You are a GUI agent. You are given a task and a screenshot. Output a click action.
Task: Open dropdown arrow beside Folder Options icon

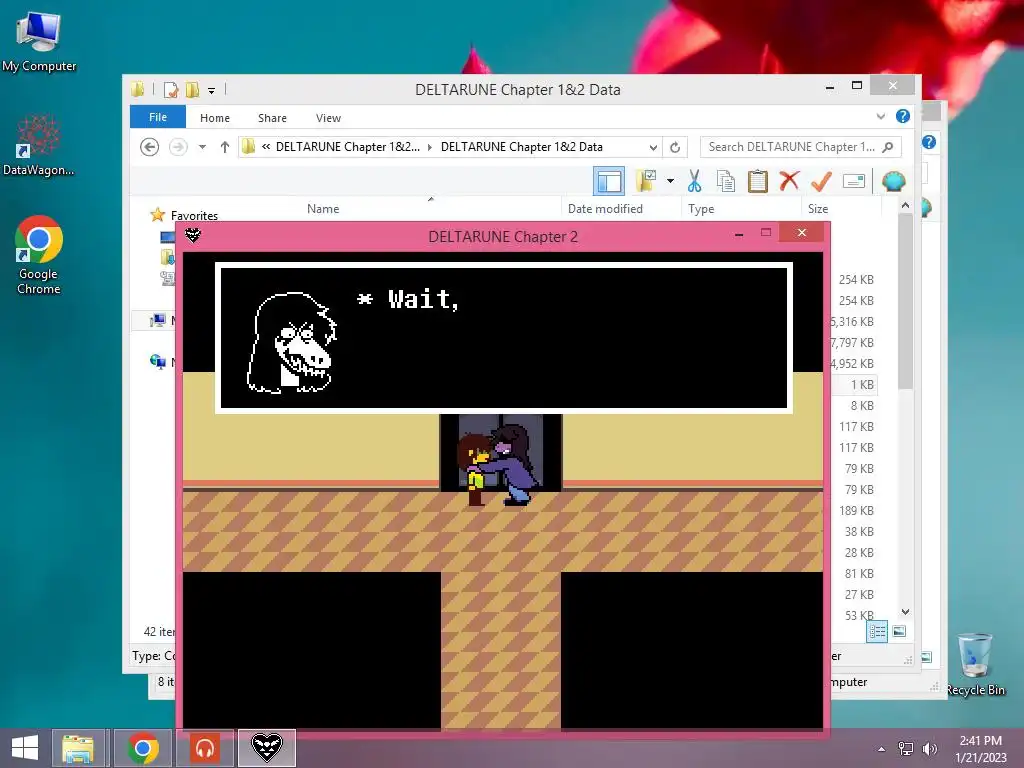(x=670, y=181)
